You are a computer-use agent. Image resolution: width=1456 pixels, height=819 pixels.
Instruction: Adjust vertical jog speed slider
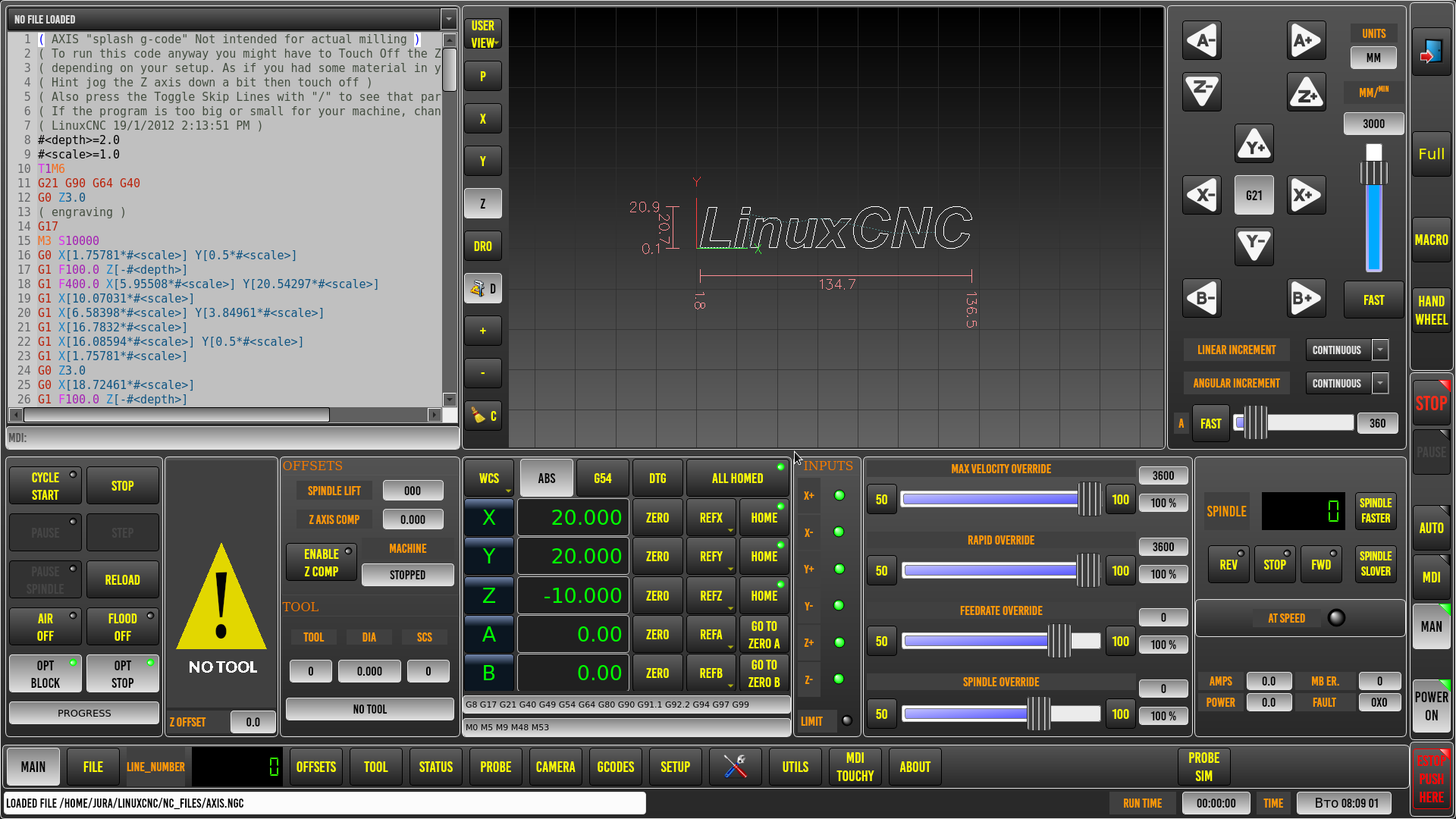tap(1374, 207)
